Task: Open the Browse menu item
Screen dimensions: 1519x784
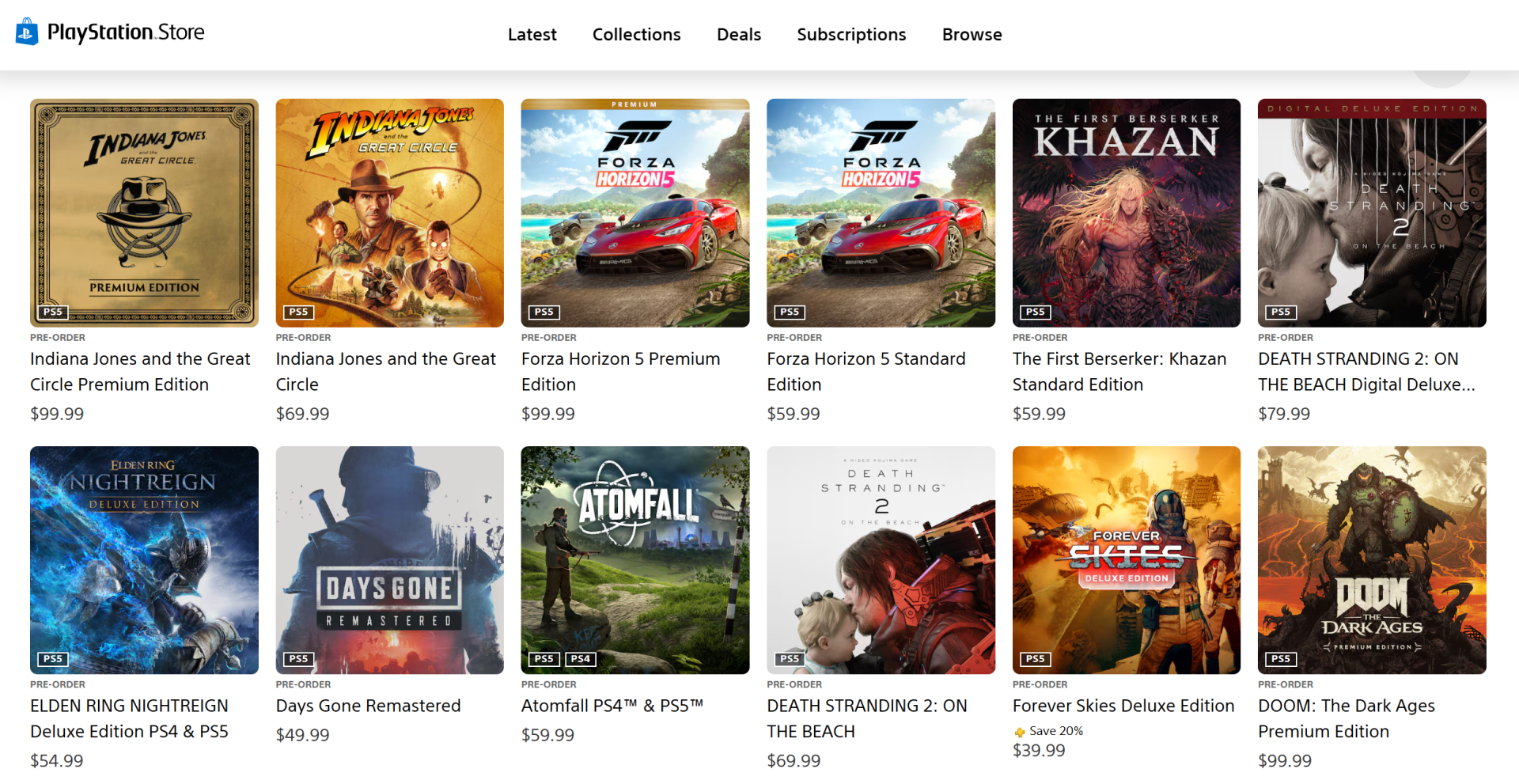Action: pyautogui.click(x=972, y=35)
